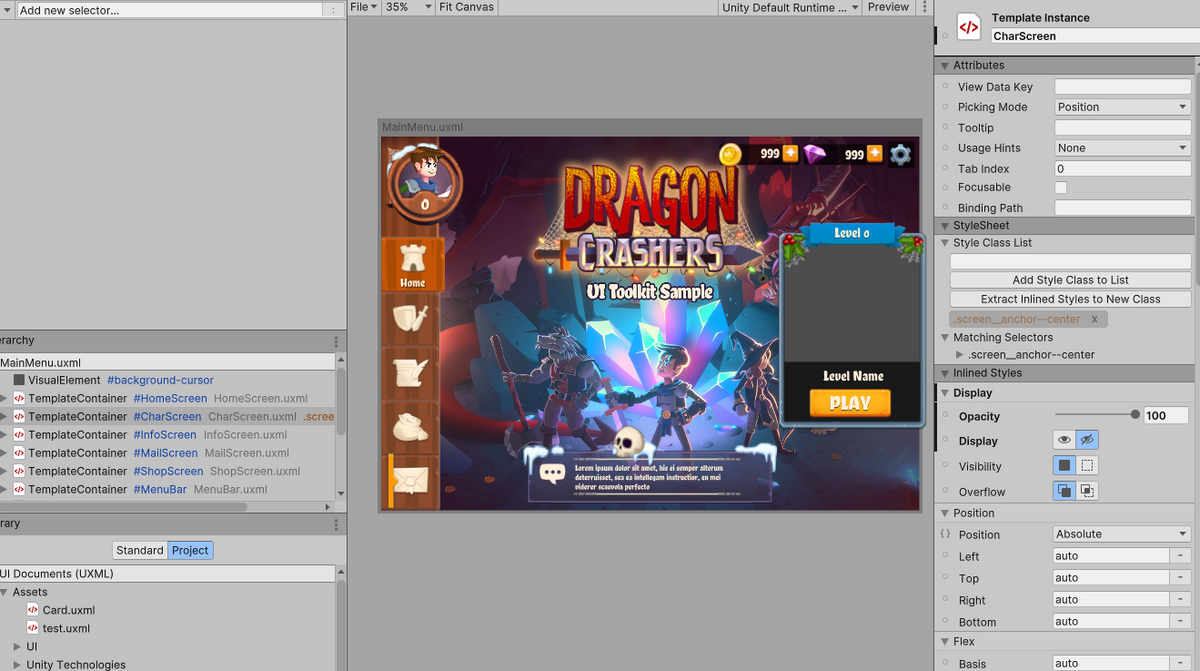Switch the Library to Standard view
The height and width of the screenshot is (671, 1200).
(139, 550)
